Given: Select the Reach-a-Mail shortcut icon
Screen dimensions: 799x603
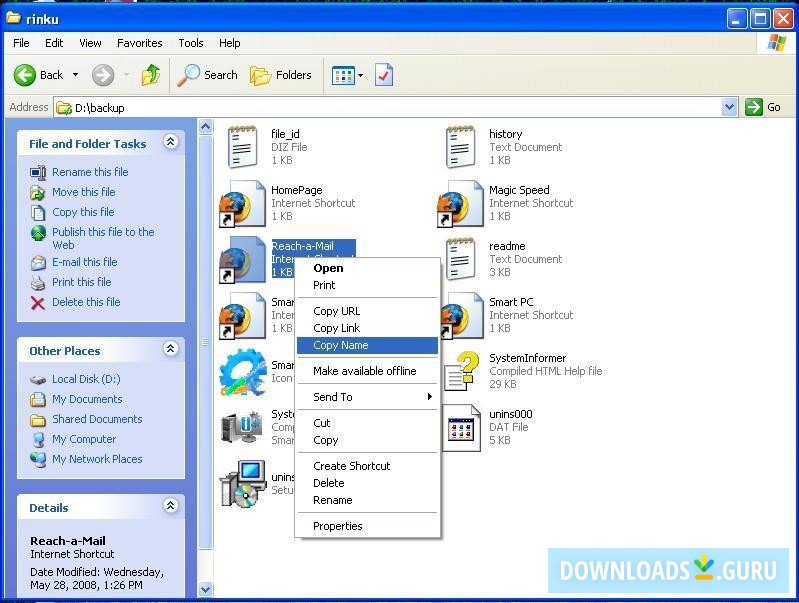Looking at the screenshot, I should click(x=243, y=260).
